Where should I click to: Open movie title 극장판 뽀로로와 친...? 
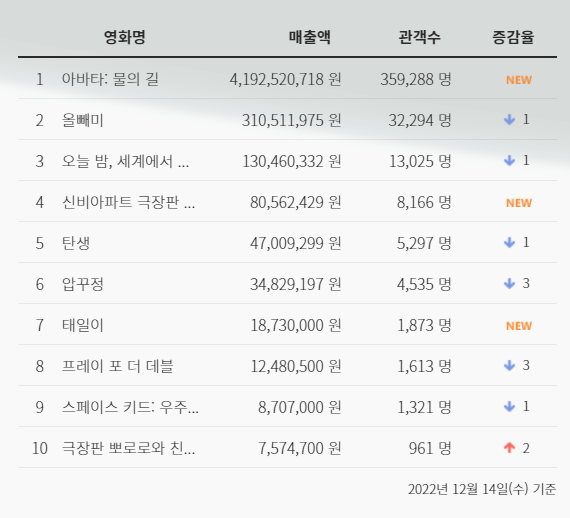tap(128, 448)
